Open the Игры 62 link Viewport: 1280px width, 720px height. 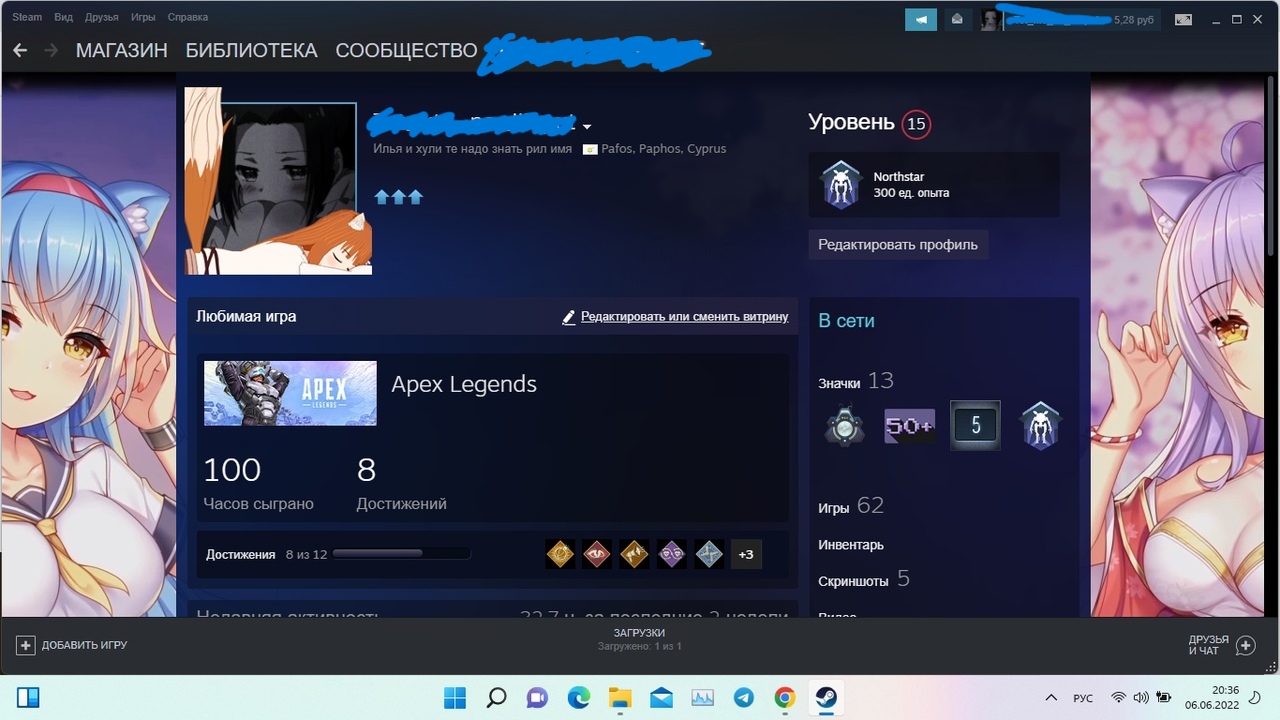click(x=851, y=506)
